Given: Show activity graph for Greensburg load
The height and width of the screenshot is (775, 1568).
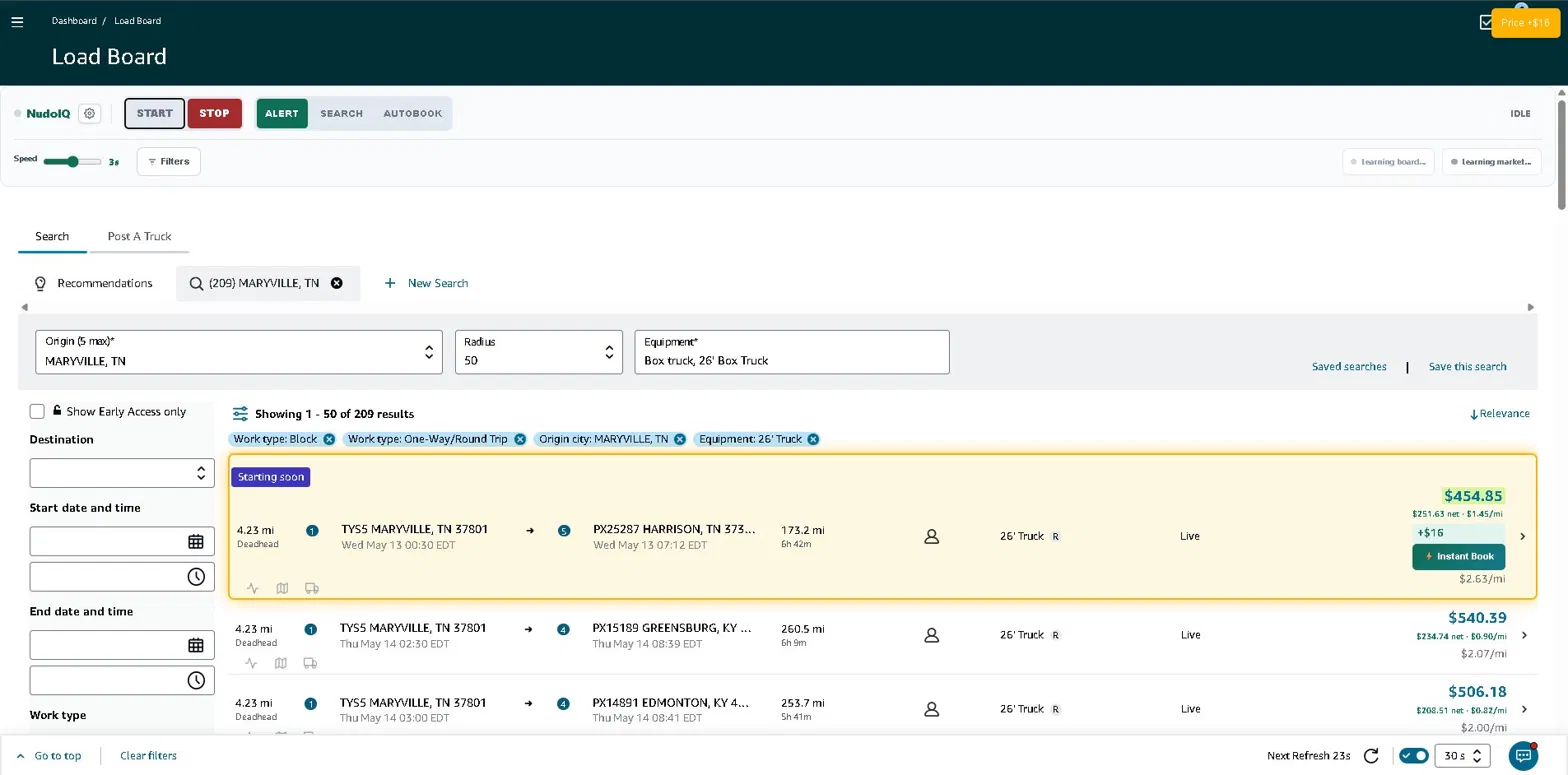Looking at the screenshot, I should click(x=252, y=662).
